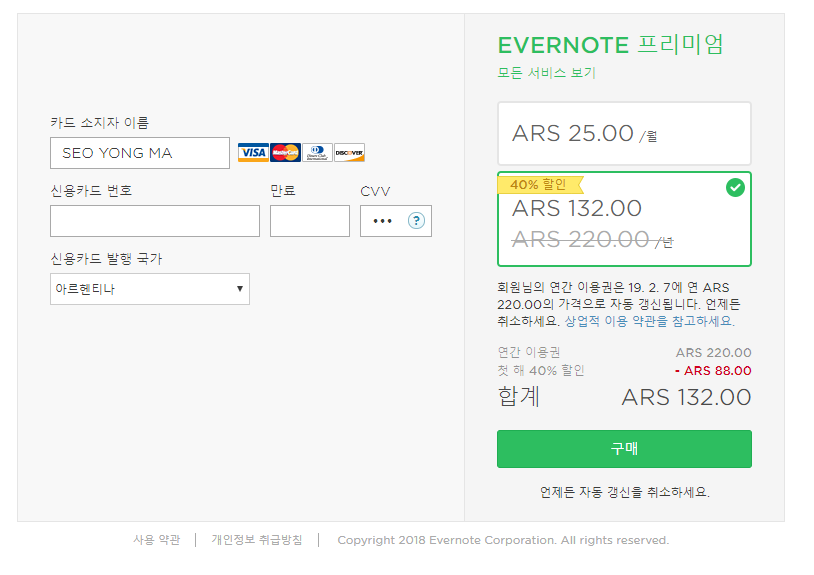814x575 pixels.
Task: Open the 사용 약관 footer link
Action: [x=156, y=540]
